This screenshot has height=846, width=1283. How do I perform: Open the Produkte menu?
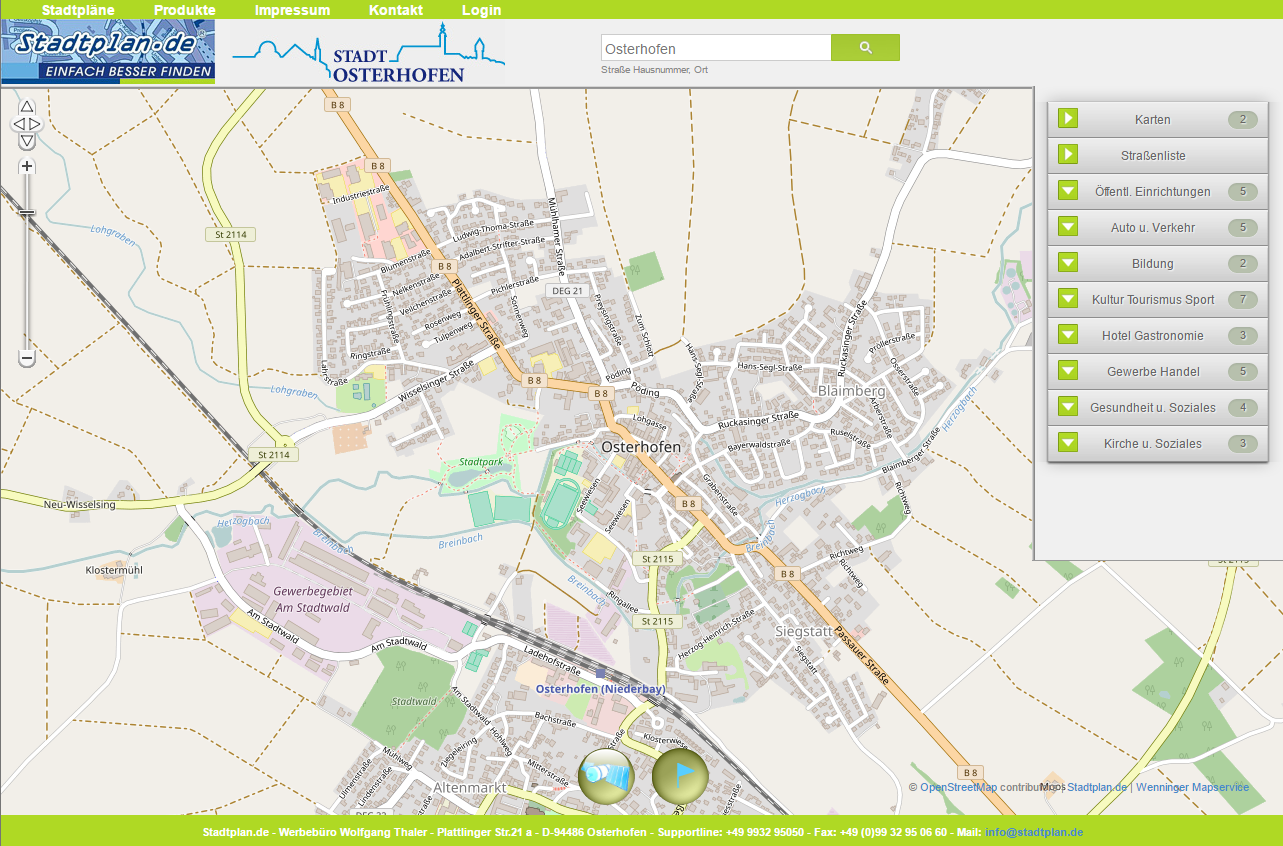(184, 10)
